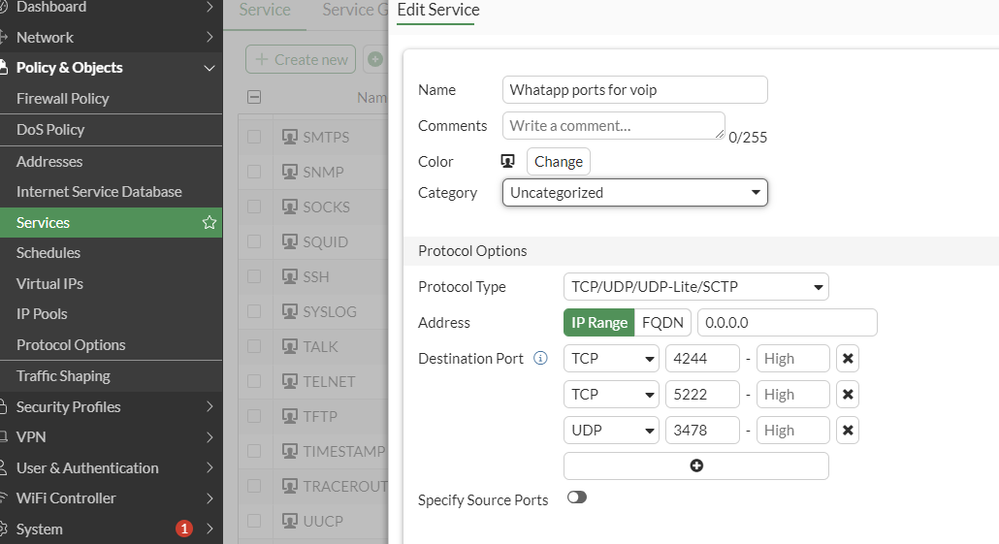This screenshot has width=999, height=544.
Task: Click the Comments text field
Action: 613,126
